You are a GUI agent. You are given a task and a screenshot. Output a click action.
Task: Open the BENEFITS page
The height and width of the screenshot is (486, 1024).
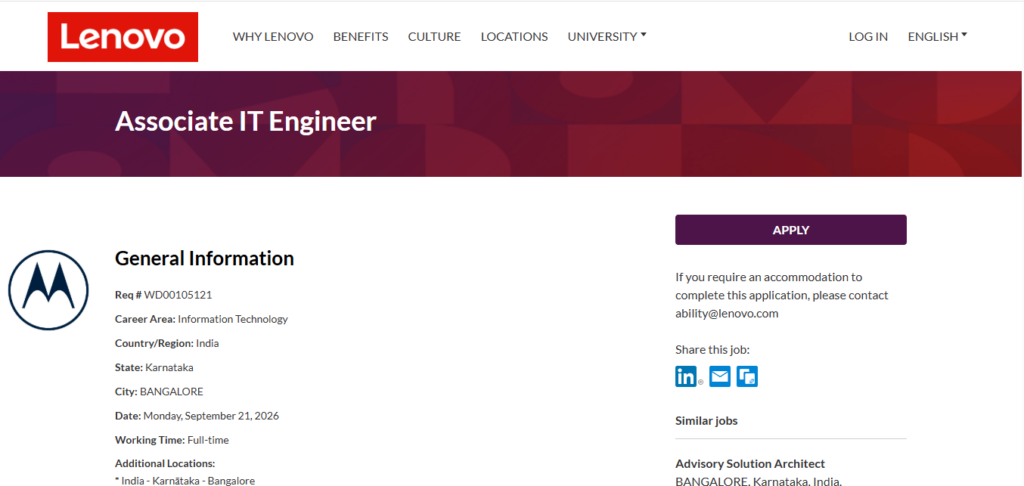click(x=360, y=37)
